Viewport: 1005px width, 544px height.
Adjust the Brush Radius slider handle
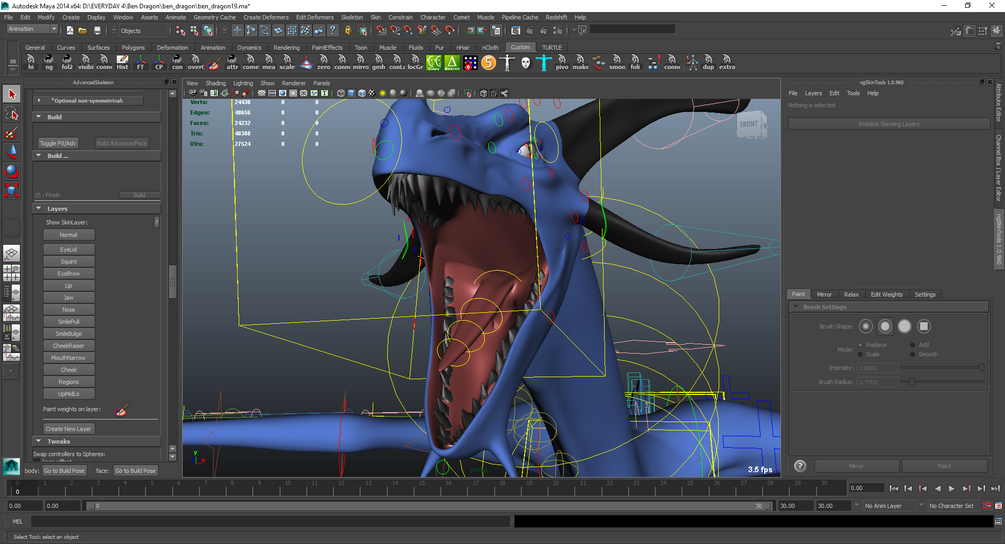pyautogui.click(x=911, y=381)
